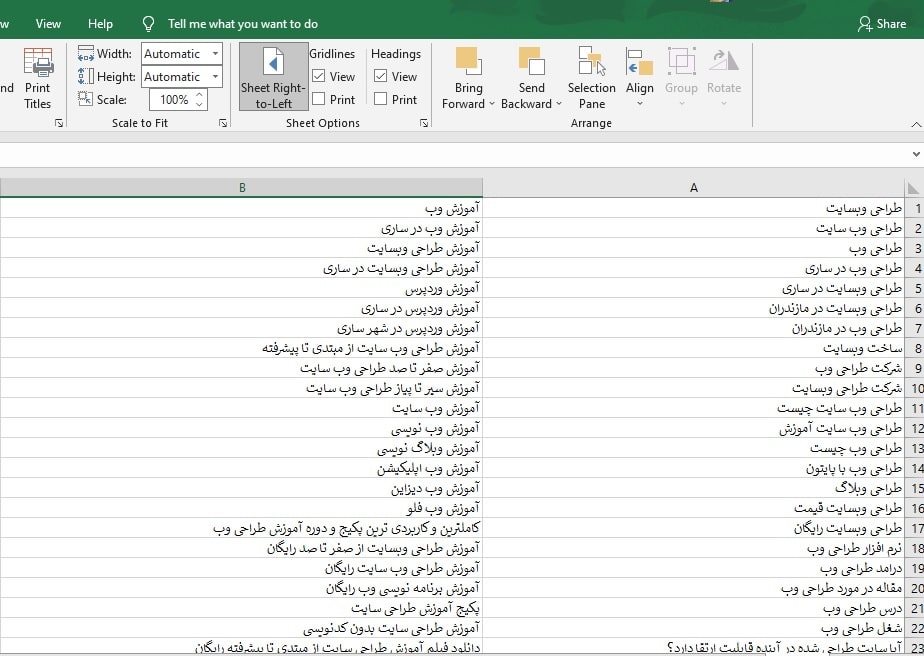Click cell A9 'شرکت طراحی وب'
Screen dimensions: 924x656
tap(694, 369)
